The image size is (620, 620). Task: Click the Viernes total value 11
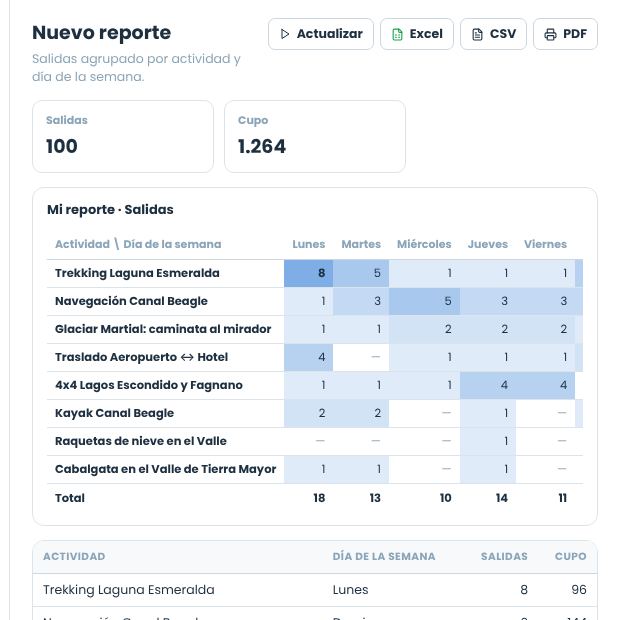tap(563, 498)
